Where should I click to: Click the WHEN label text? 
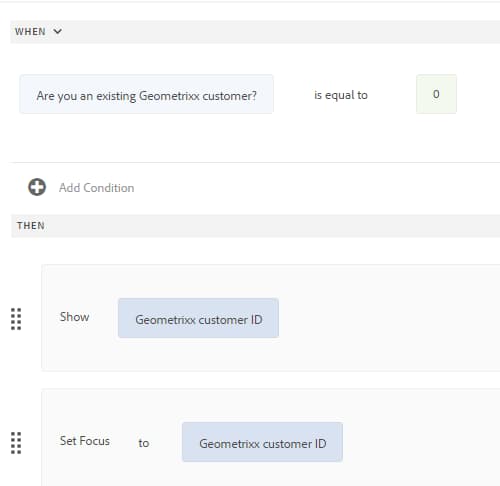pos(30,32)
